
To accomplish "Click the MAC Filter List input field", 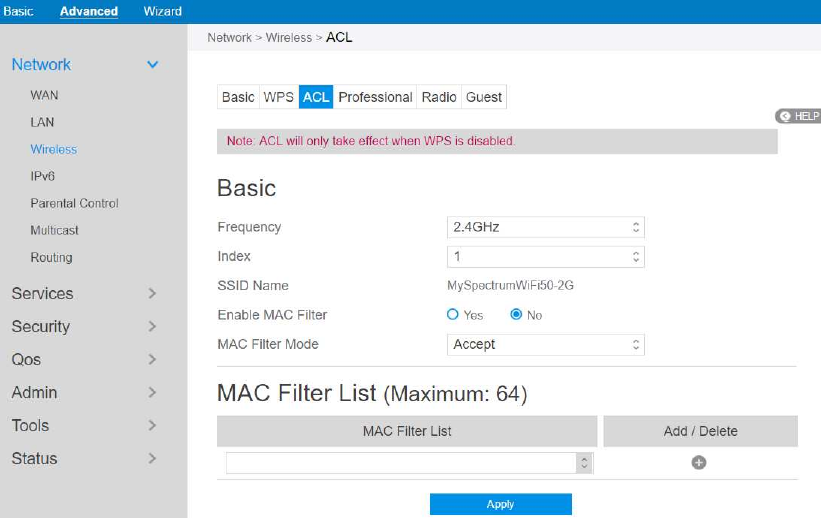I will point(402,462).
